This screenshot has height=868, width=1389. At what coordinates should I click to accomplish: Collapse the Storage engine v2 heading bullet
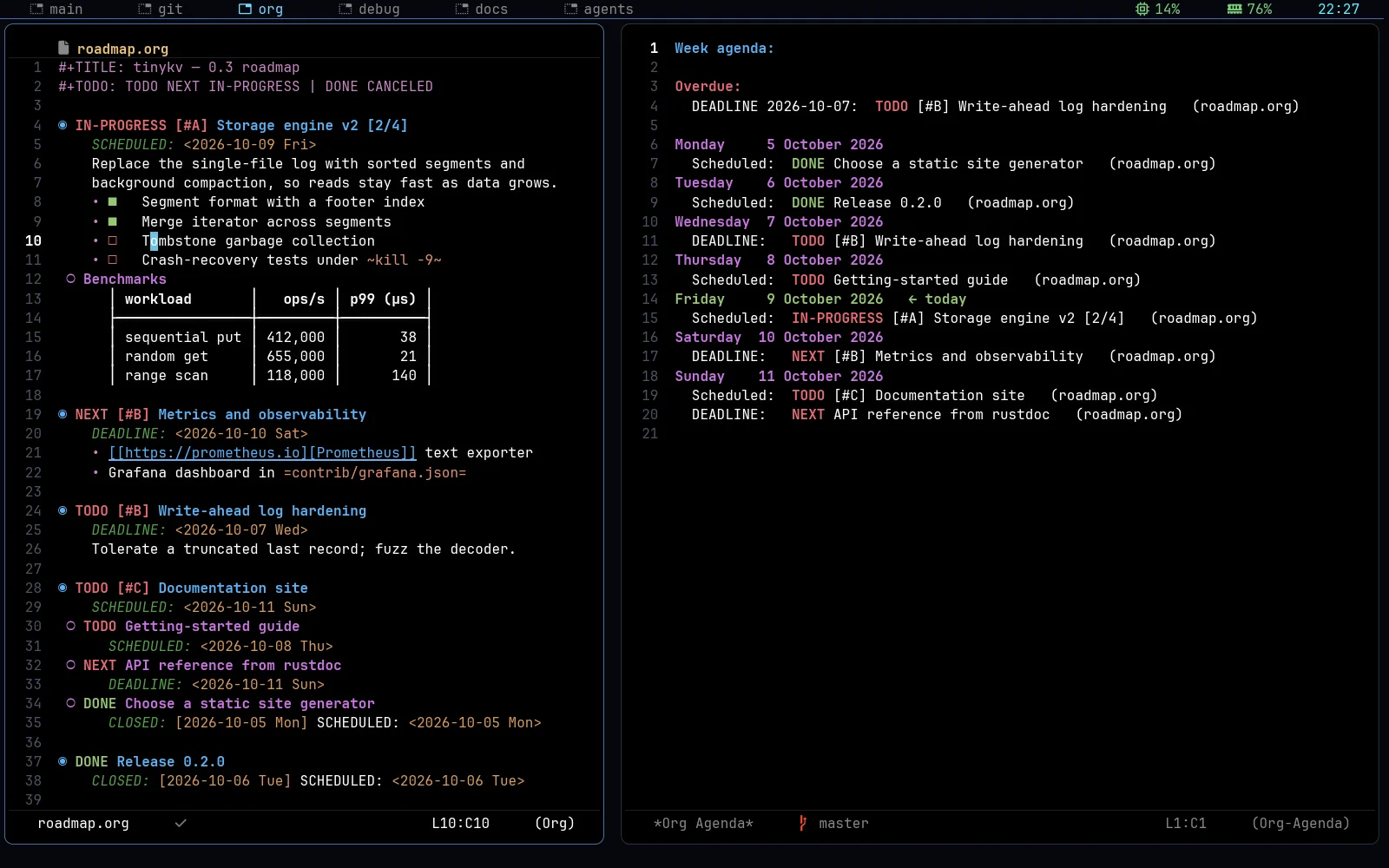[63, 125]
